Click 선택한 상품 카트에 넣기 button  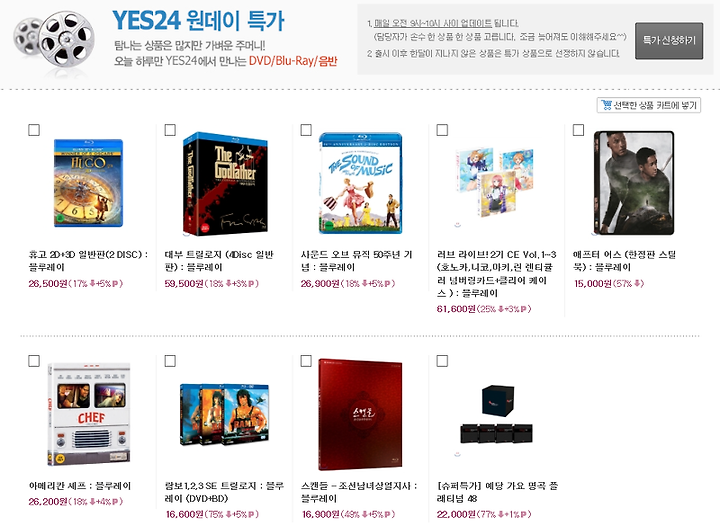point(649,105)
